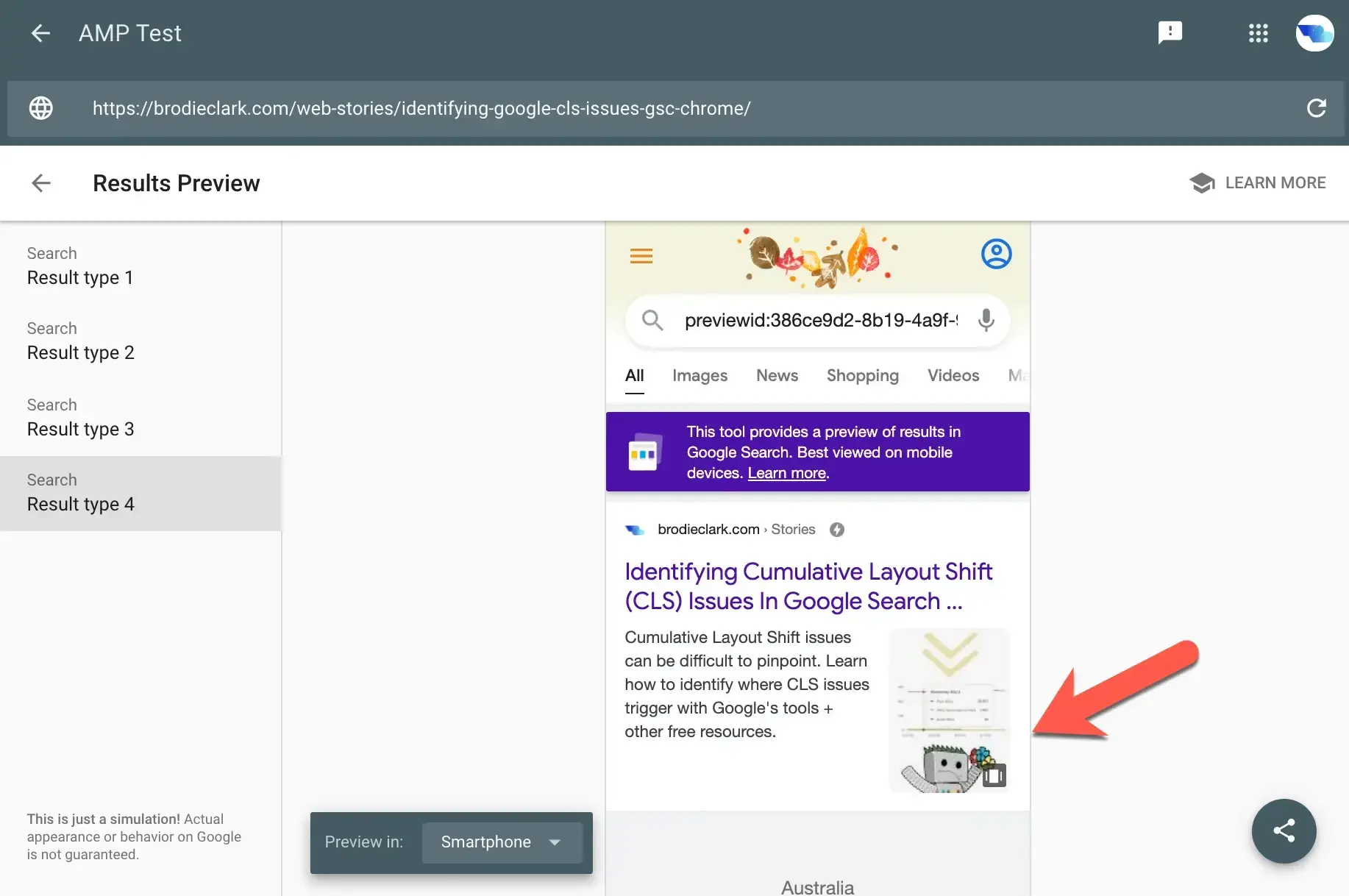Switch to Search Result type 3

tap(80, 417)
